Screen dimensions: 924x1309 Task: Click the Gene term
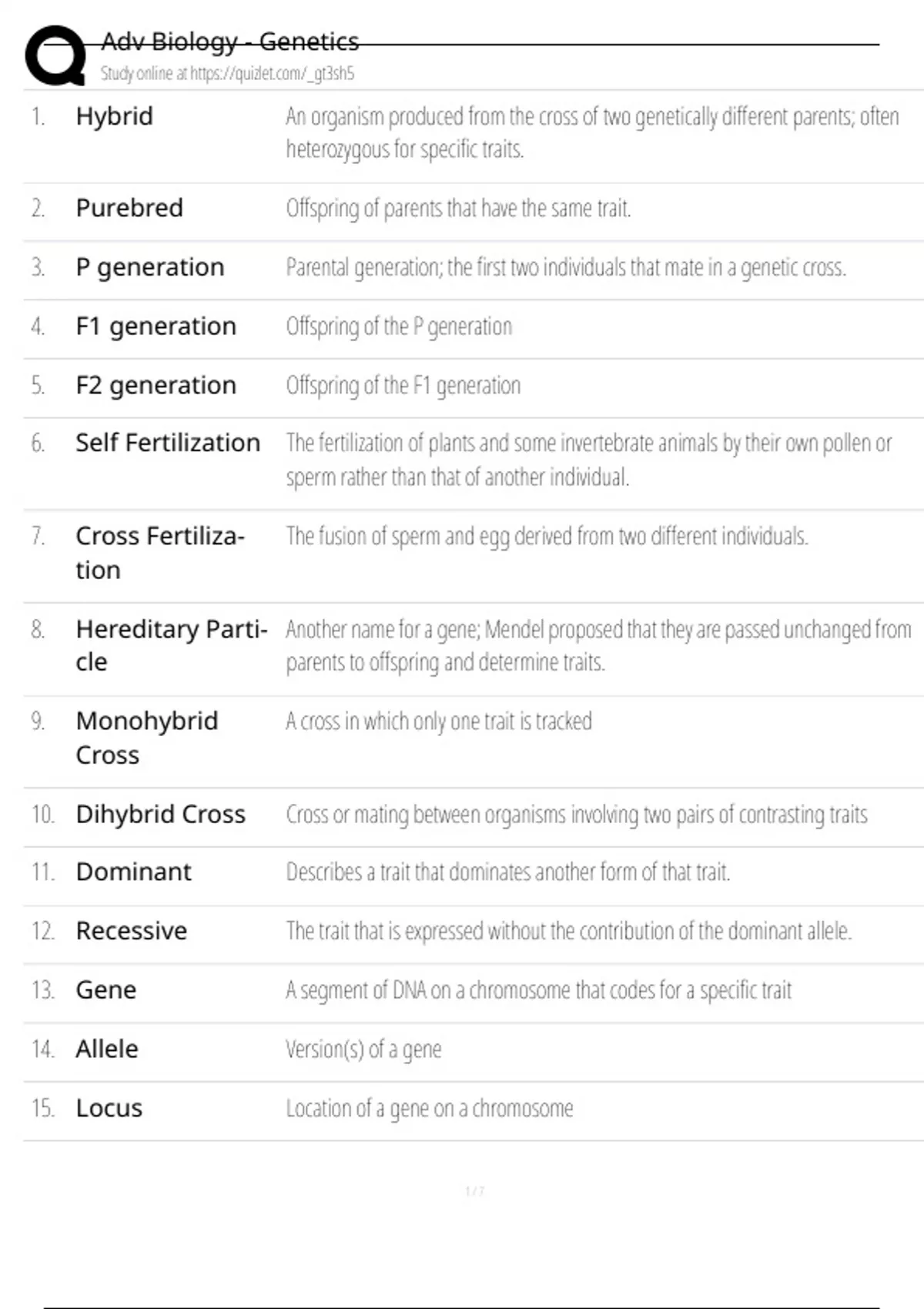tap(106, 990)
